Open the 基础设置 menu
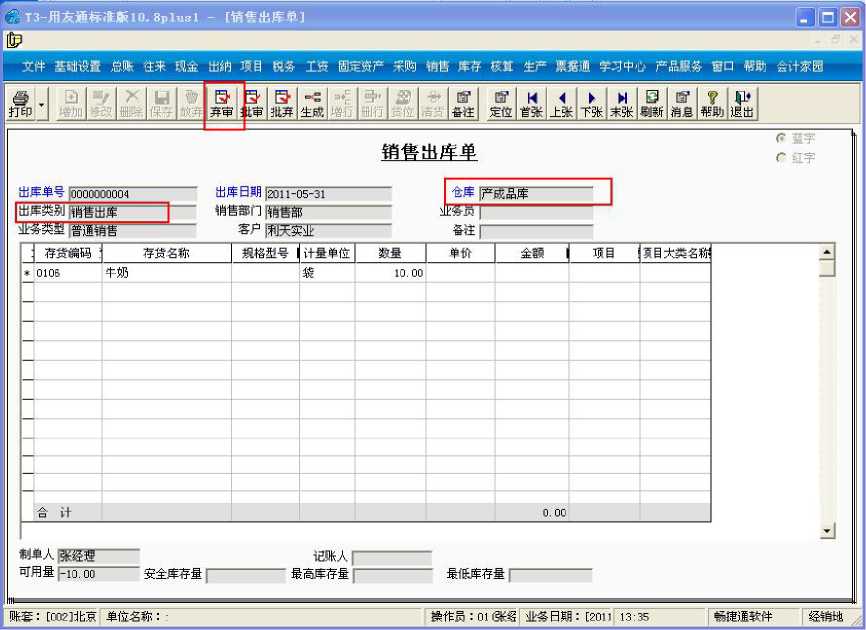Screen dimensions: 866x630 [x=77, y=66]
